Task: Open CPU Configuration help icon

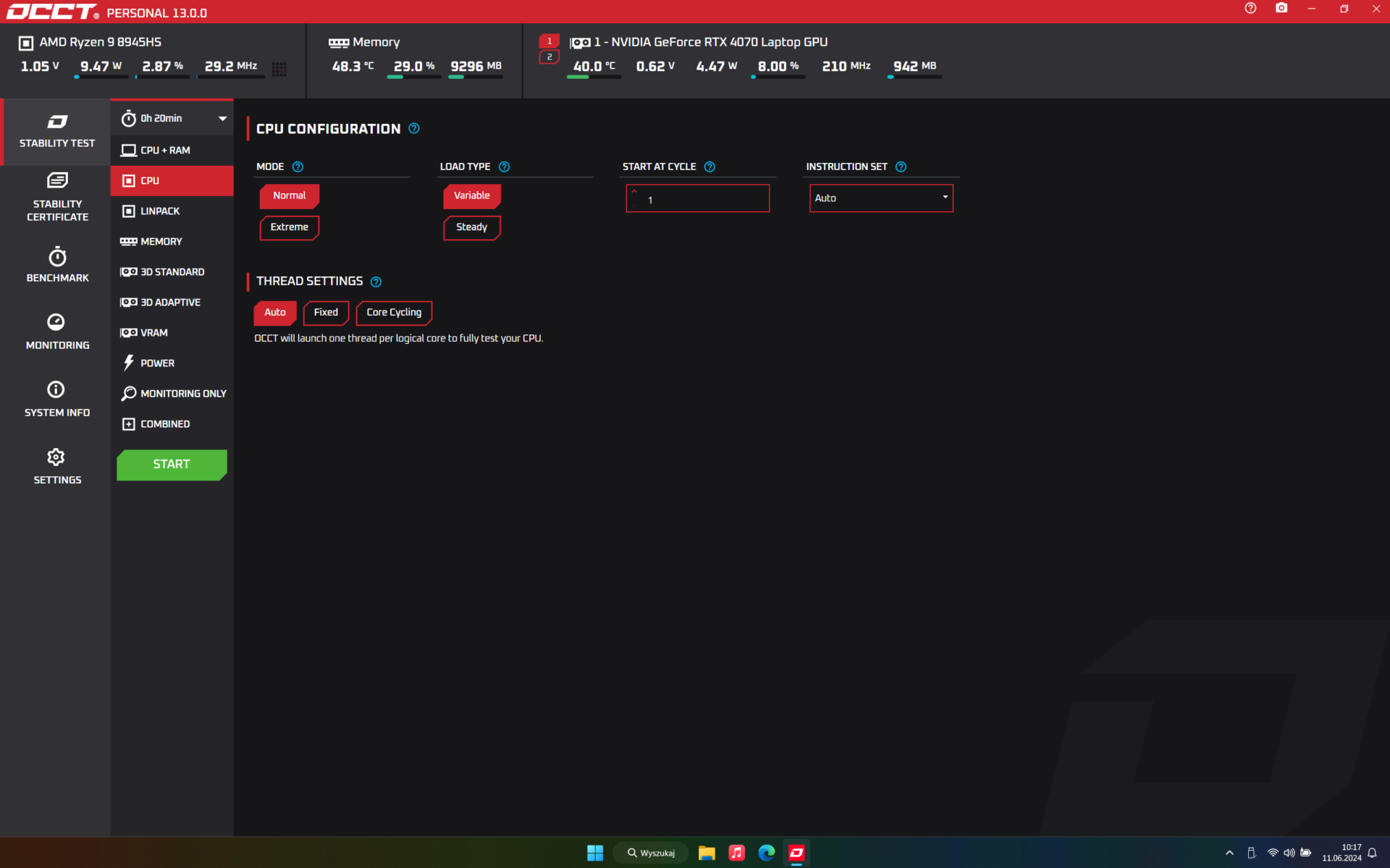Action: tap(414, 129)
